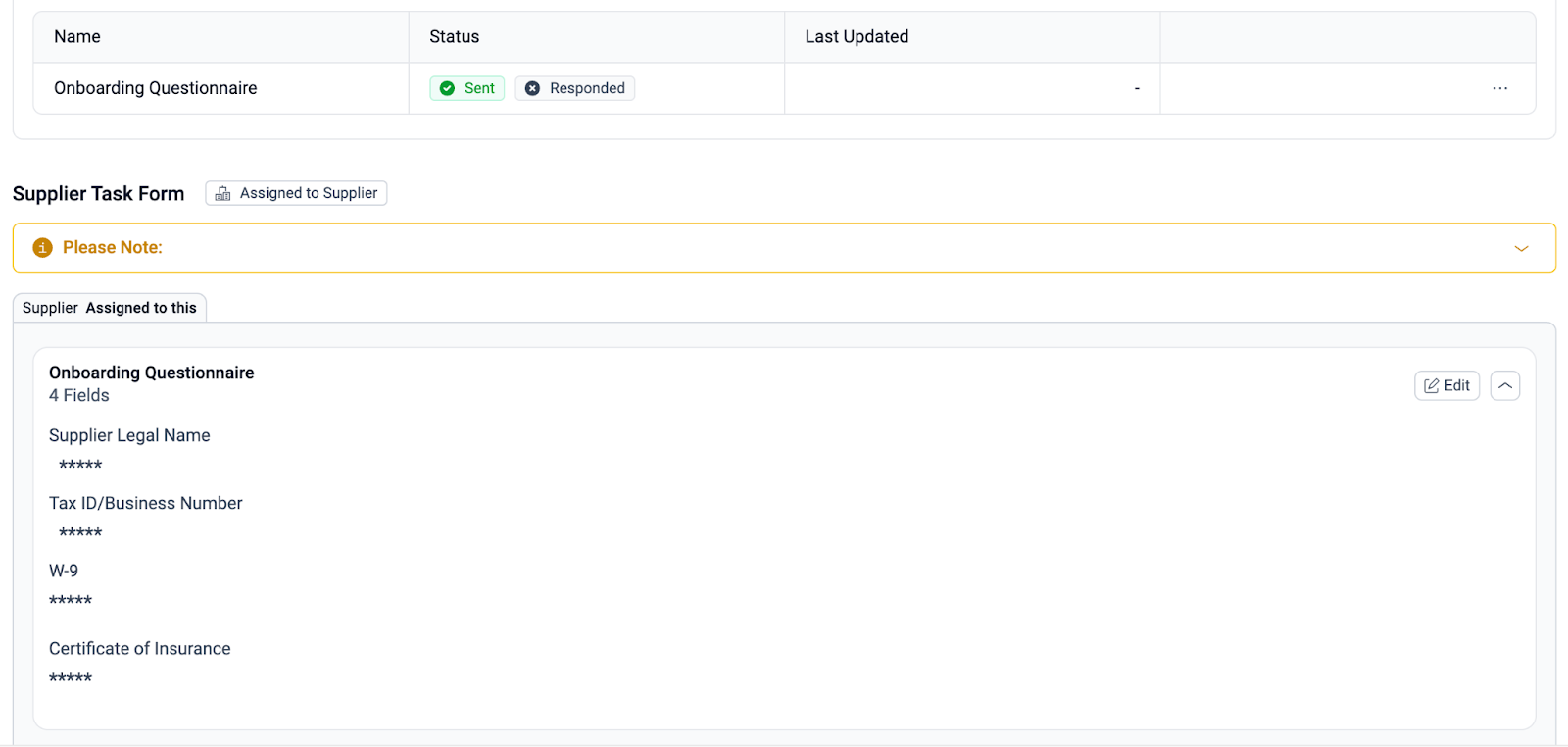Expand the Please Note banner chevron
Image resolution: width=1568 pixels, height=747 pixels.
1521,248
